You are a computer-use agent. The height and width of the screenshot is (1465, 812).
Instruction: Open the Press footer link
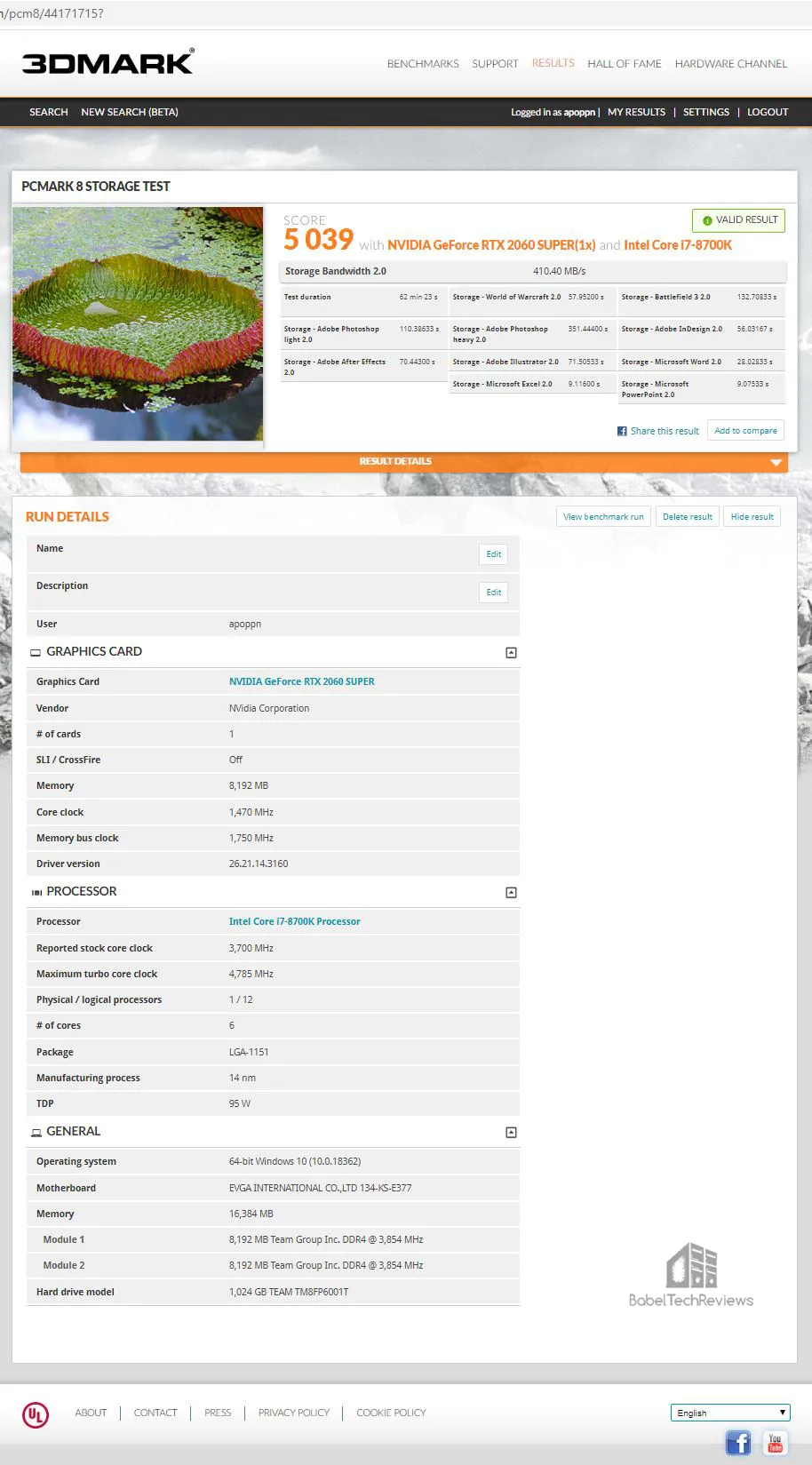pos(218,1413)
